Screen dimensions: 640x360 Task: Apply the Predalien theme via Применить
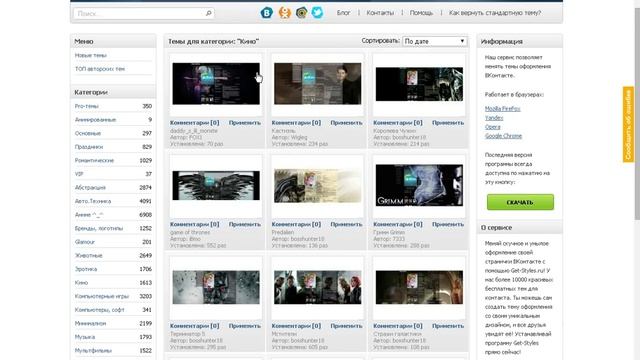coord(346,224)
